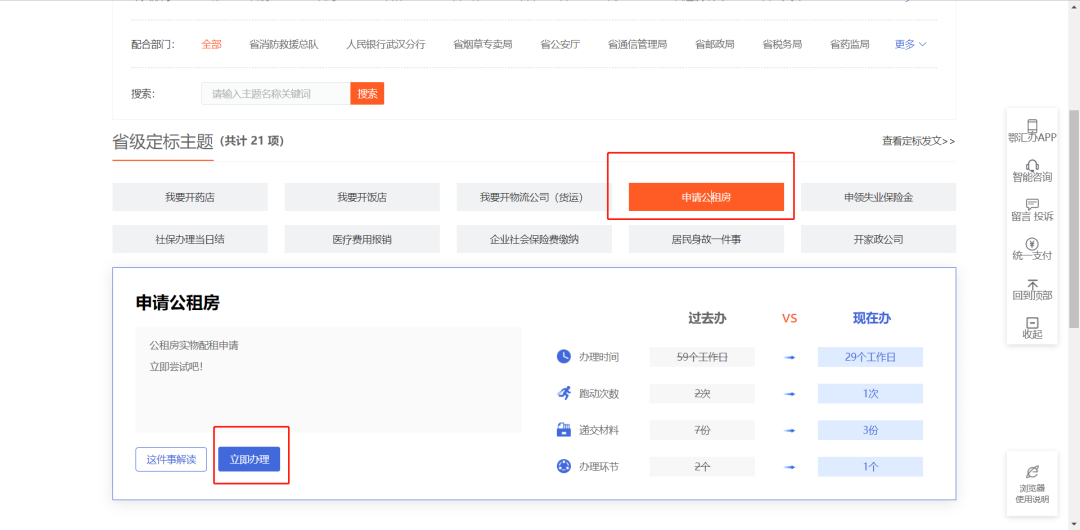
Task: Open 浏览器使用说明 browser guide icon
Action: (1032, 472)
